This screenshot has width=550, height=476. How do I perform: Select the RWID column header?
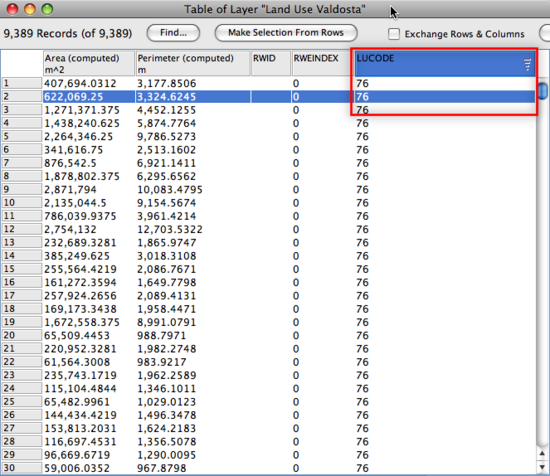(x=271, y=63)
